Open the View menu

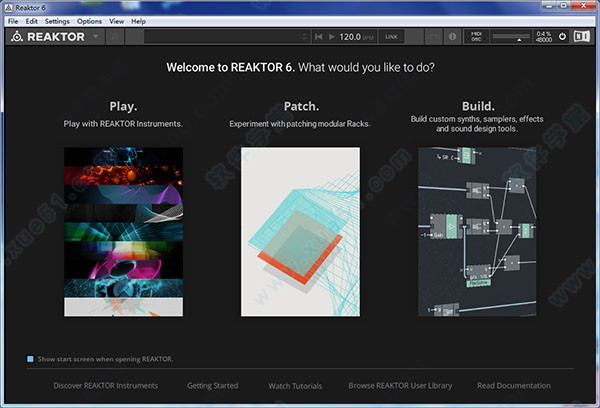pyautogui.click(x=116, y=21)
